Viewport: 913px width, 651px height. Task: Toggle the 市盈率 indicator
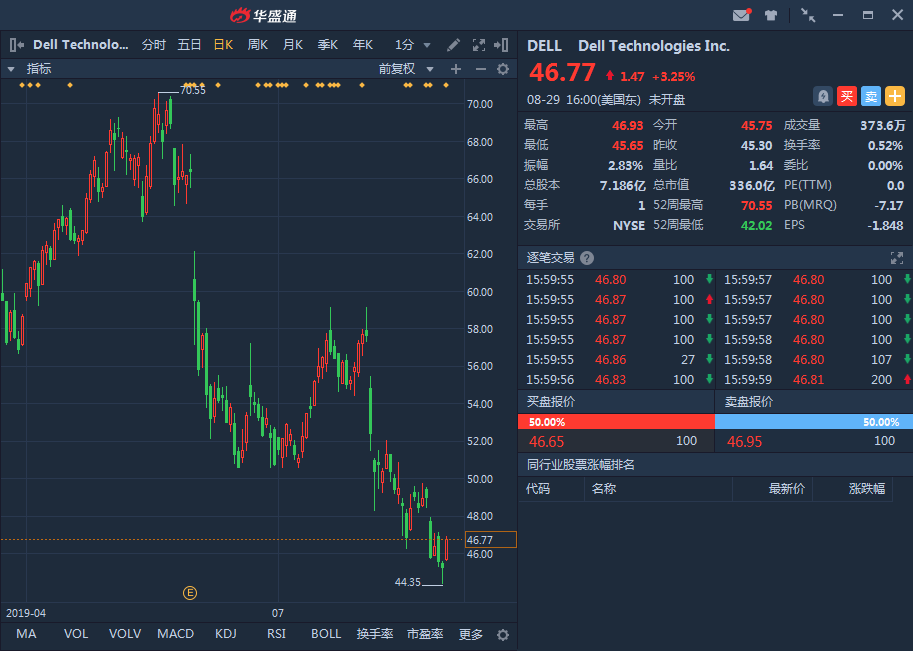click(425, 634)
